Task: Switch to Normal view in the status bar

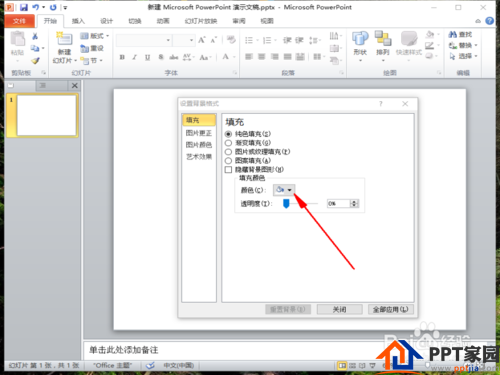Action: pyautogui.click(x=342, y=366)
